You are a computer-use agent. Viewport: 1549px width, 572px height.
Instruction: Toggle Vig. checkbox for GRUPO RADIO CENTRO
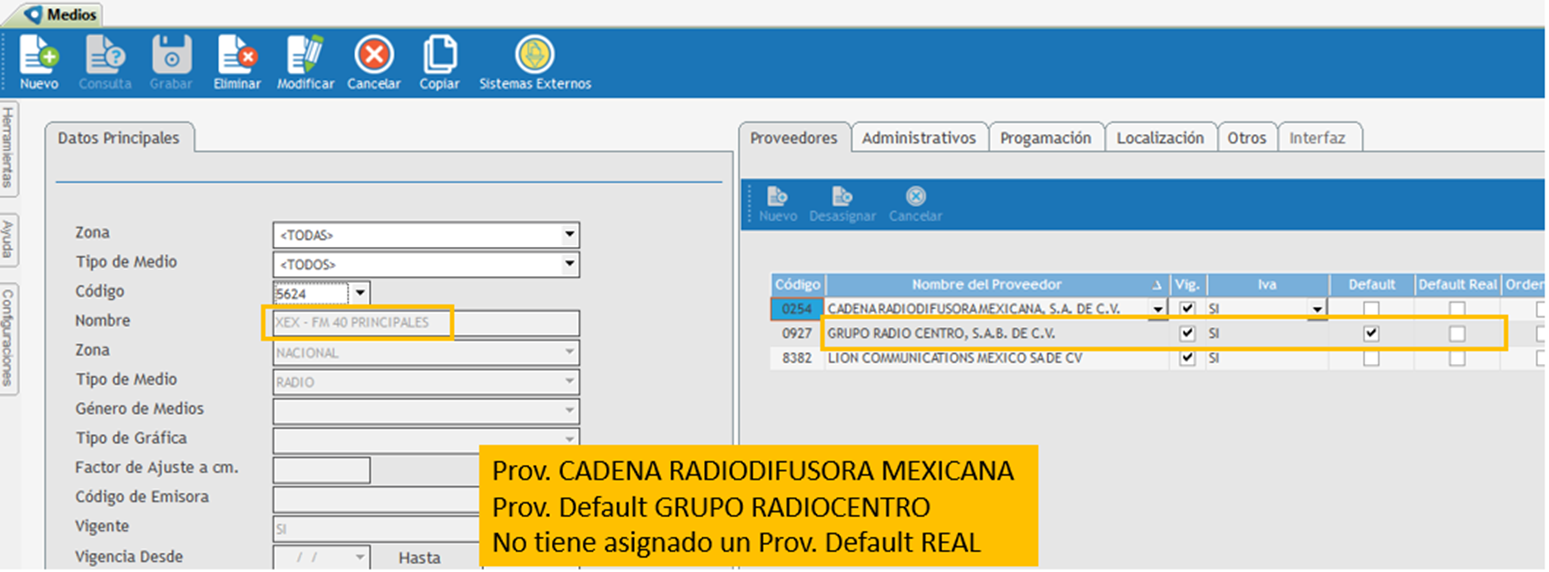[x=1187, y=333]
